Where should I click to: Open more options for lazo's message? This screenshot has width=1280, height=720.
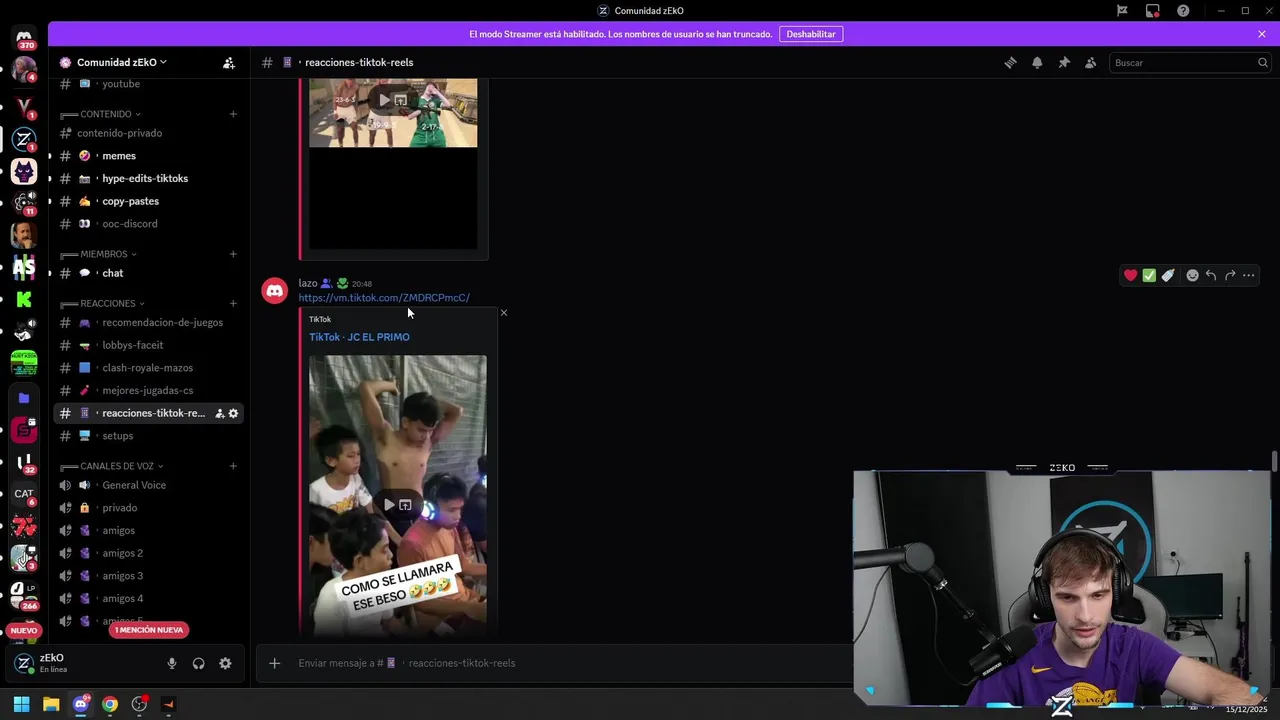point(1249,275)
